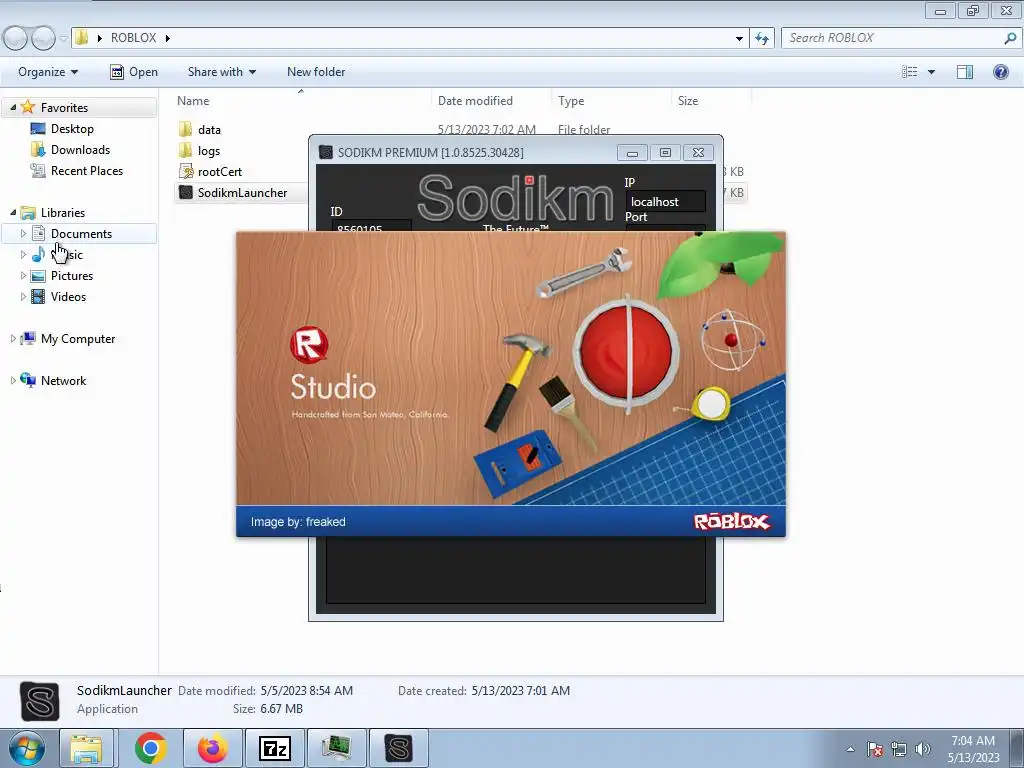Open the dropdown arrow after ROBLOX breadcrumb

(x=168, y=39)
